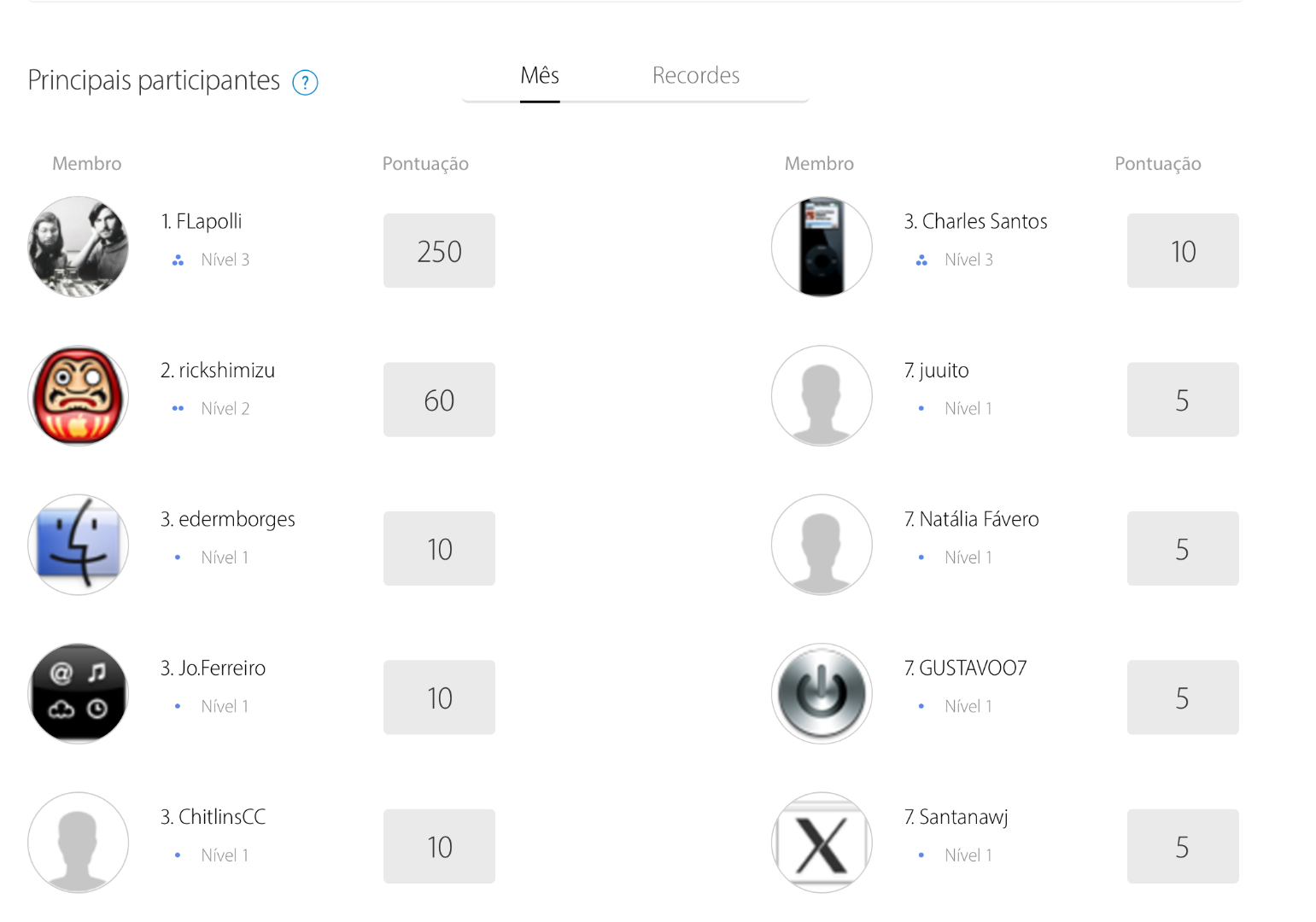Click ChitlinsCC's default silhouette avatar
Screen dimensions: 1316x922
pyautogui.click(x=79, y=843)
